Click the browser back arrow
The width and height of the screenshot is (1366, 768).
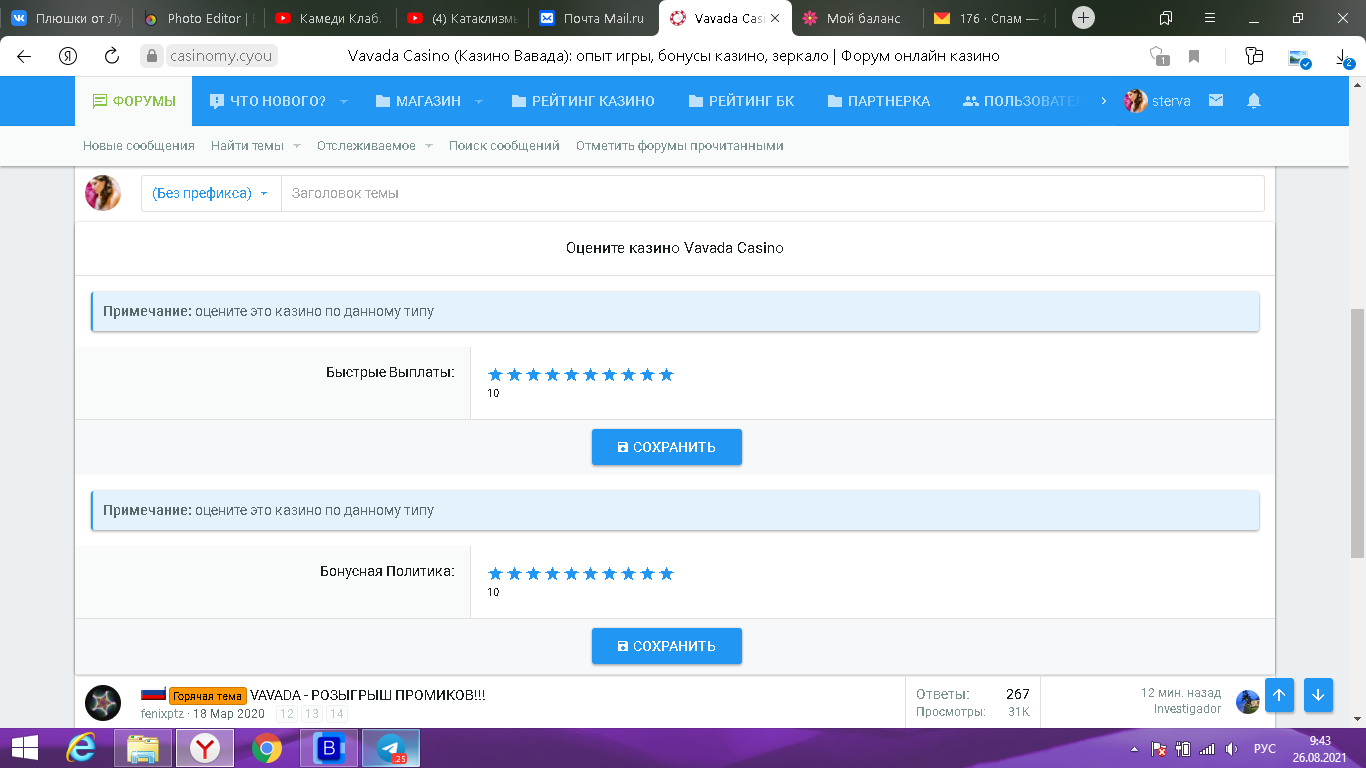coord(24,56)
